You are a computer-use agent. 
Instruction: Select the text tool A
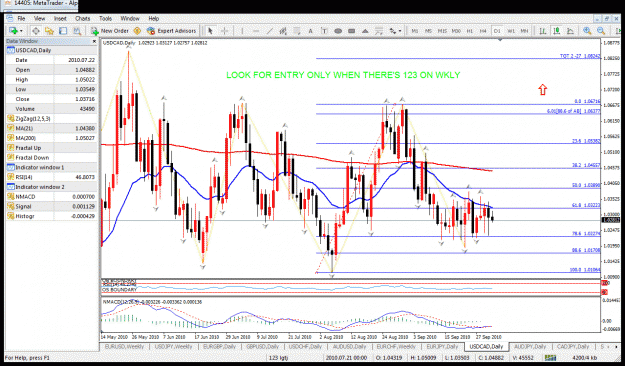tap(311, 31)
